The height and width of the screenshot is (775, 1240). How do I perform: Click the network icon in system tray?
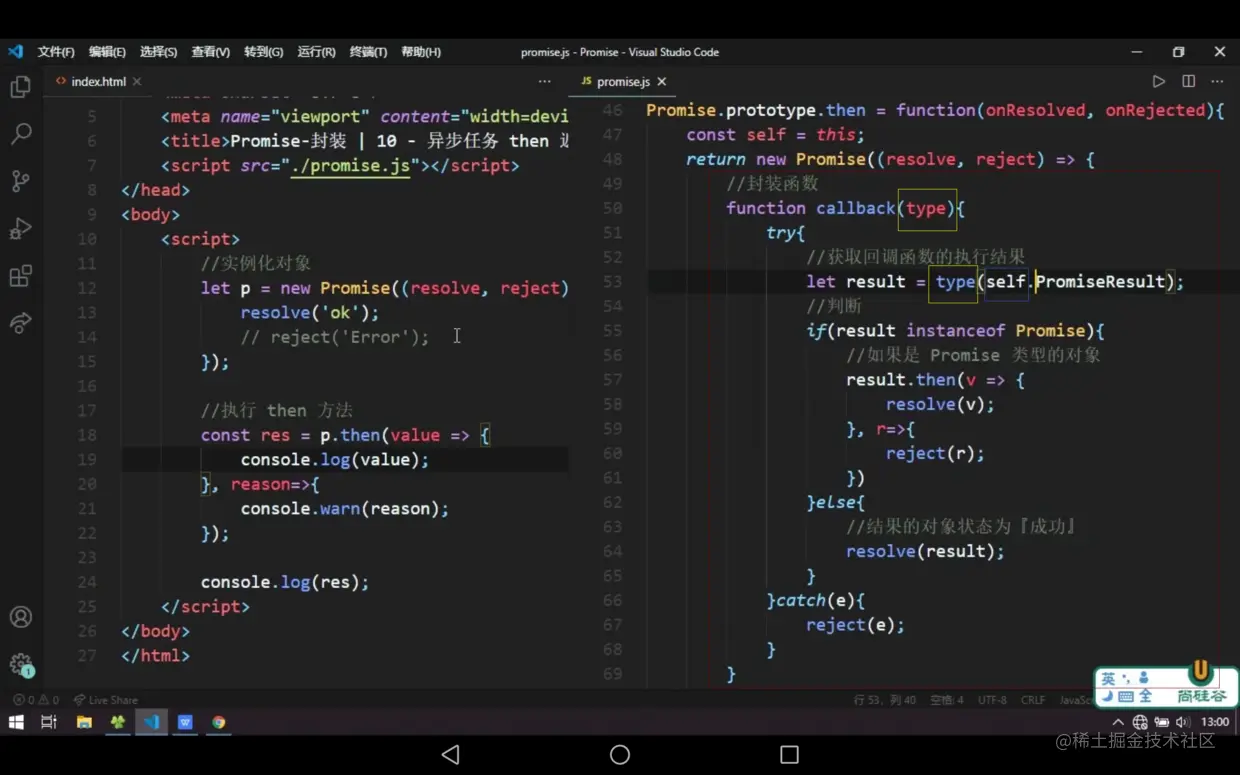point(1140,722)
